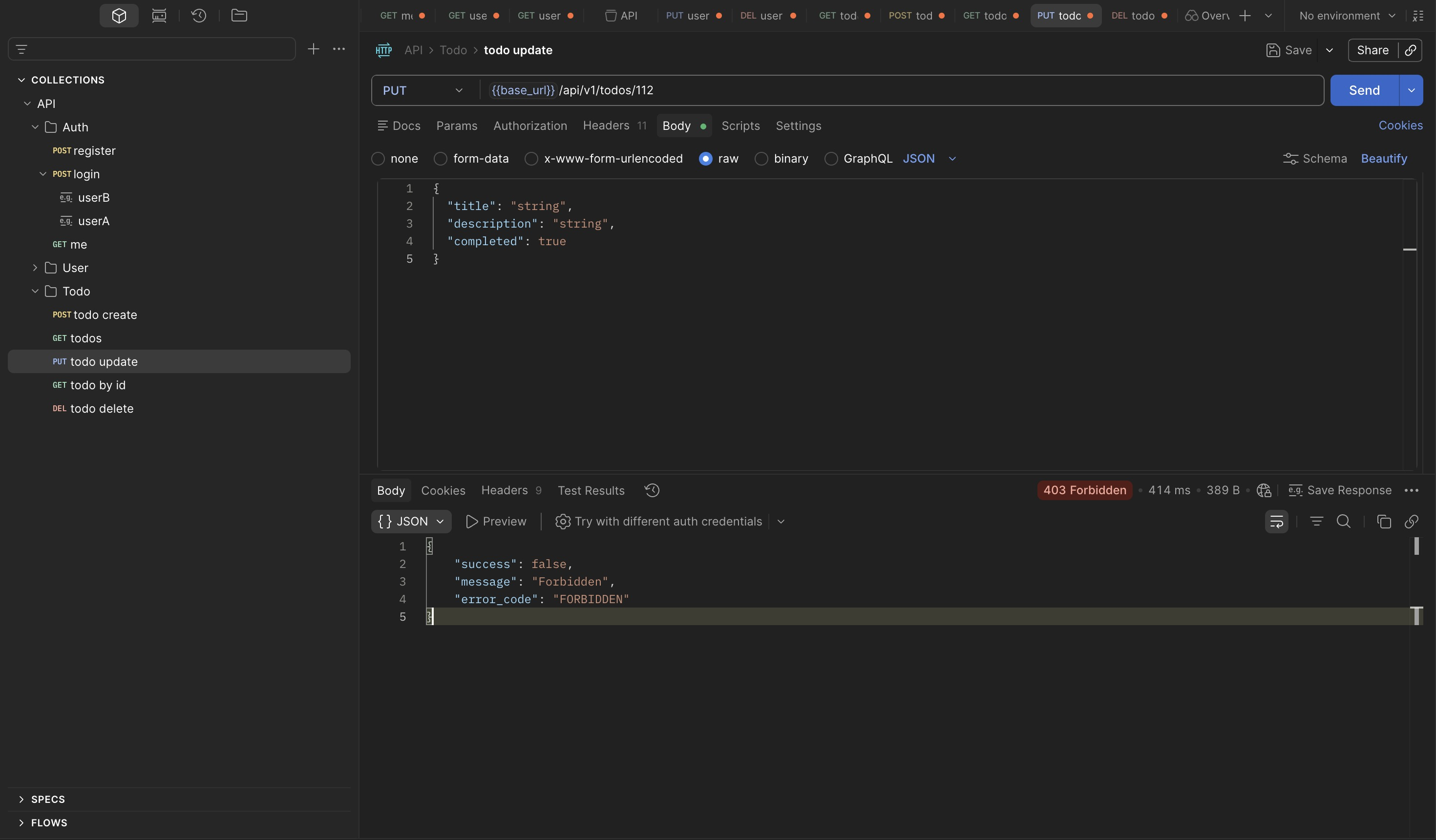Select the form-data body radio

(x=441, y=159)
